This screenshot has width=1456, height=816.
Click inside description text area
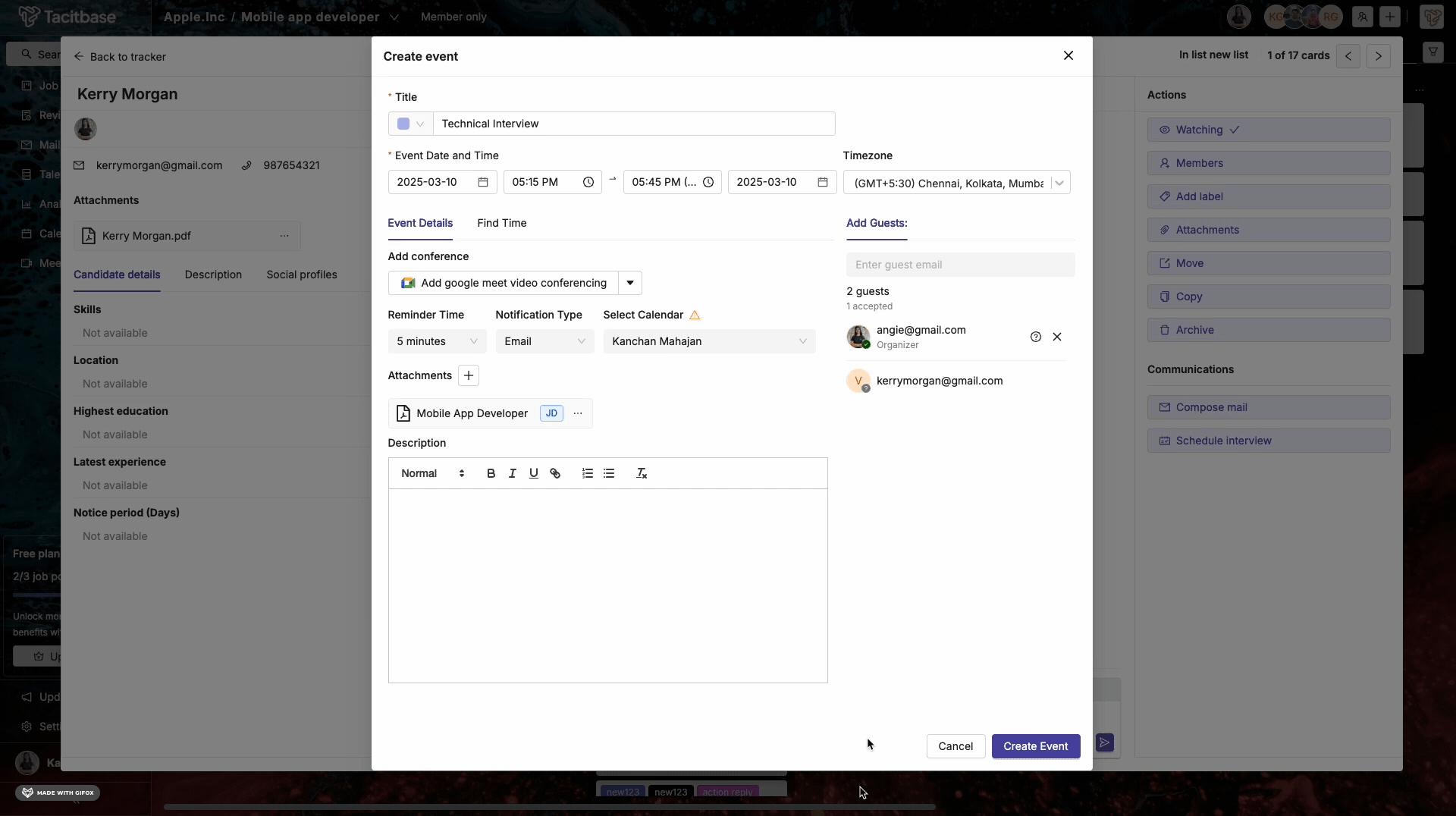[x=607, y=585]
